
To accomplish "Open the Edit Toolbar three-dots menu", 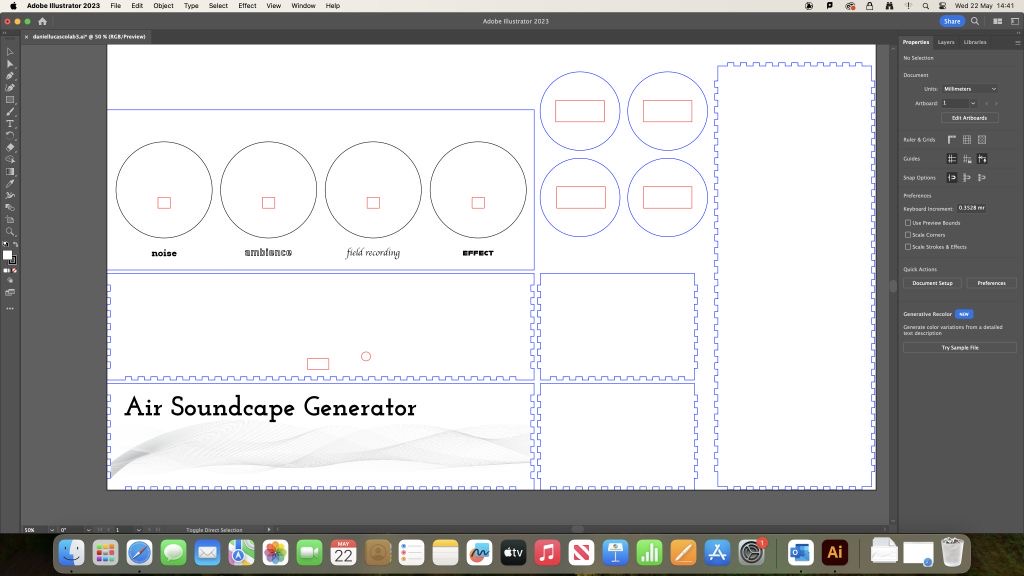I will 10,308.
